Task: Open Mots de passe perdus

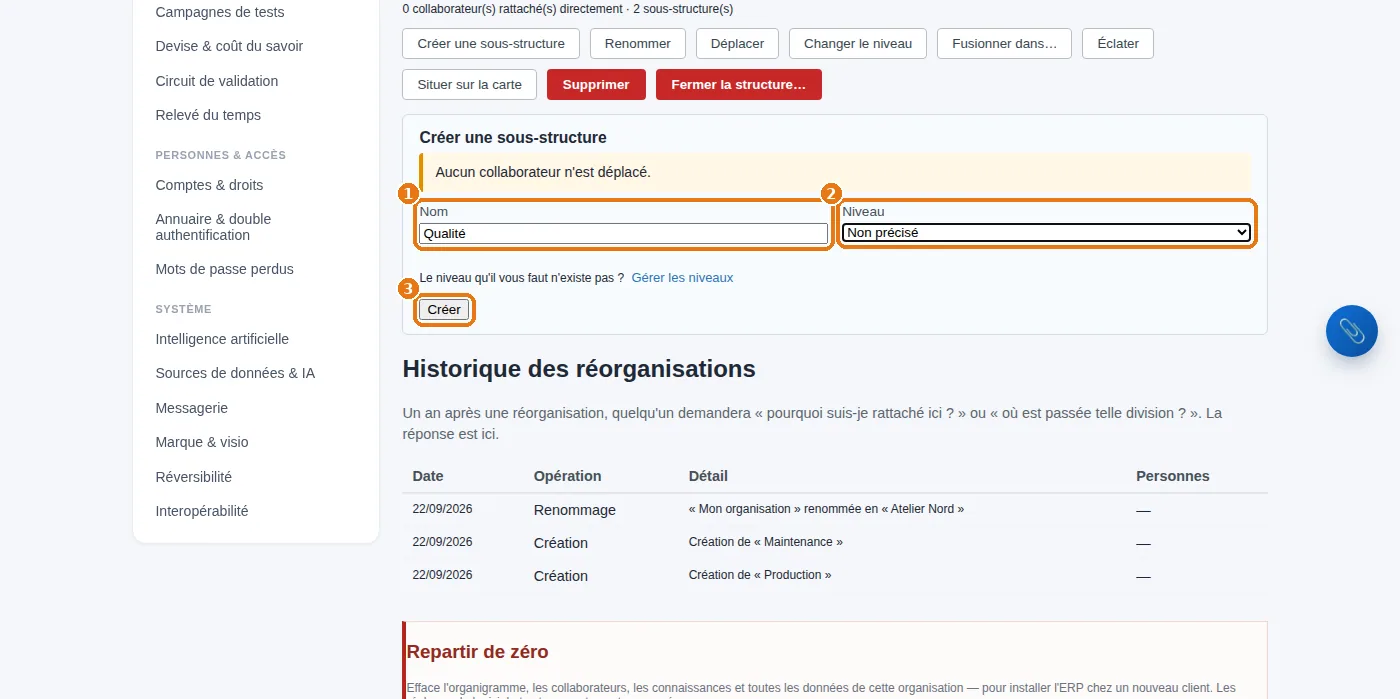Action: pos(224,269)
